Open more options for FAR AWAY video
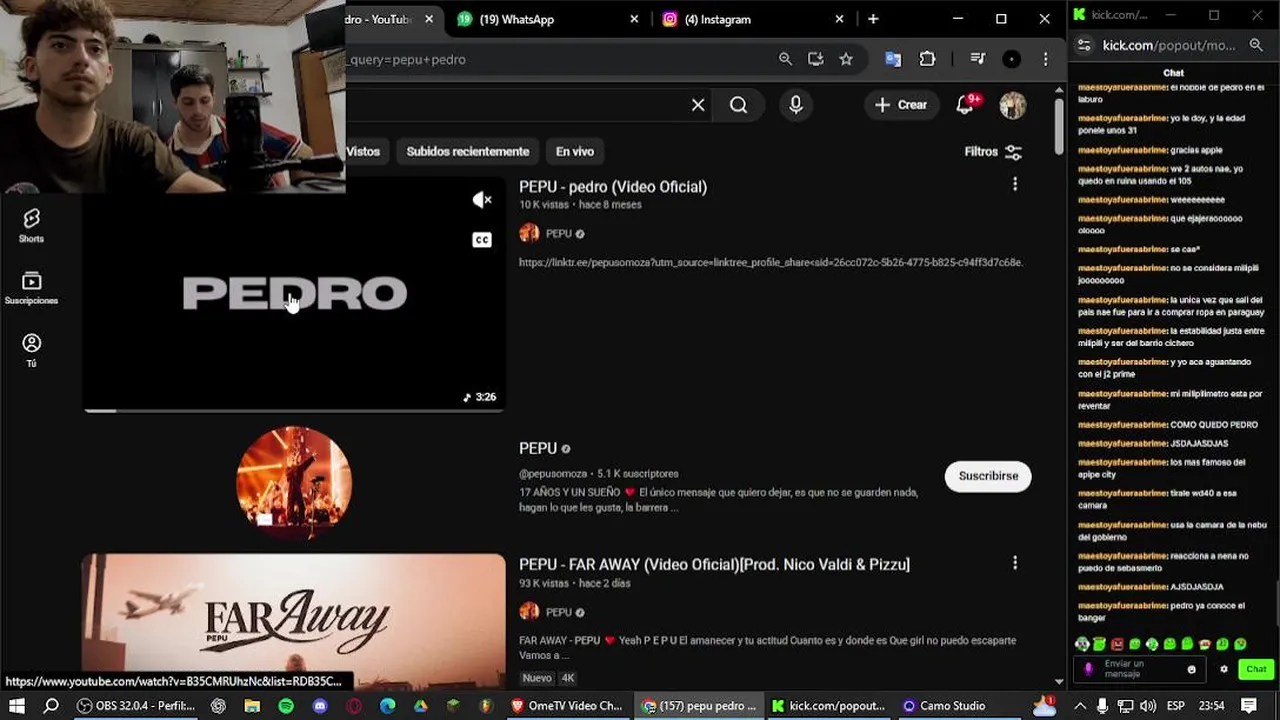1280x720 pixels. (x=1015, y=563)
